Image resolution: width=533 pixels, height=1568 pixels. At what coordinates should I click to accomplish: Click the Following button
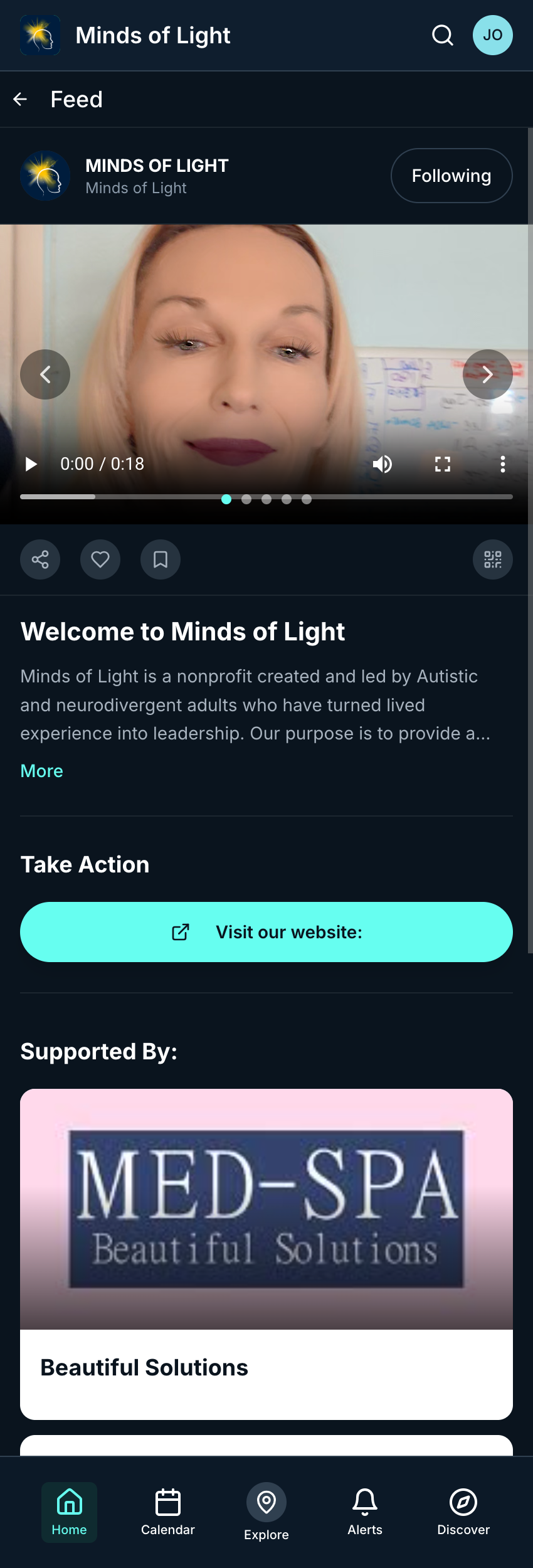point(451,176)
